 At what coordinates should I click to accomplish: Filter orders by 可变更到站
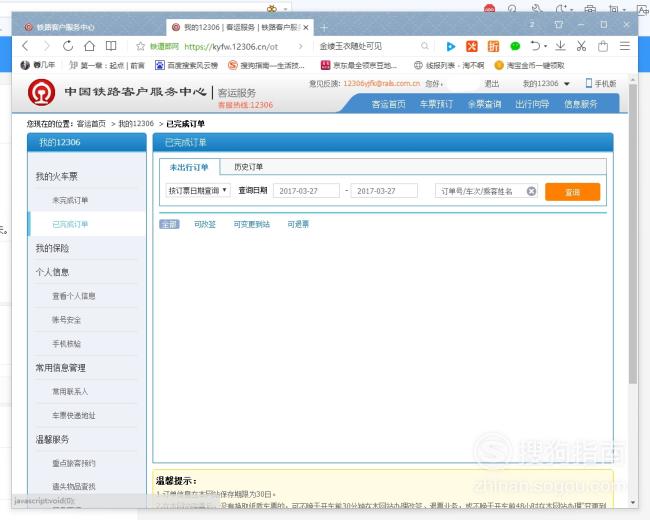251,224
